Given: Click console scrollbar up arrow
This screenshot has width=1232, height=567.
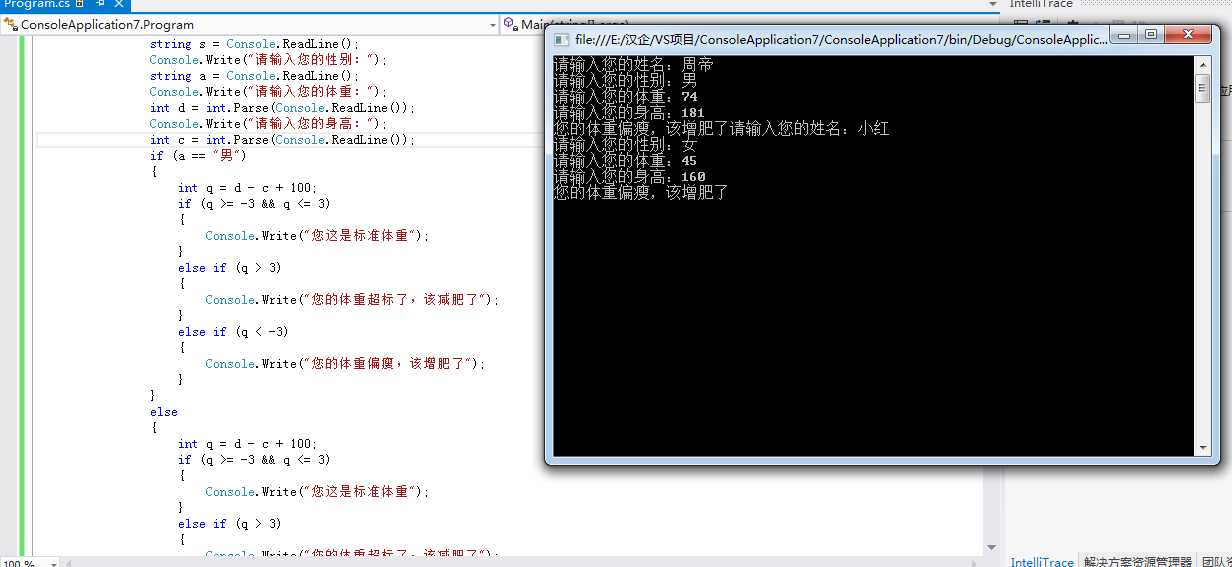Looking at the screenshot, I should pos(1203,64).
